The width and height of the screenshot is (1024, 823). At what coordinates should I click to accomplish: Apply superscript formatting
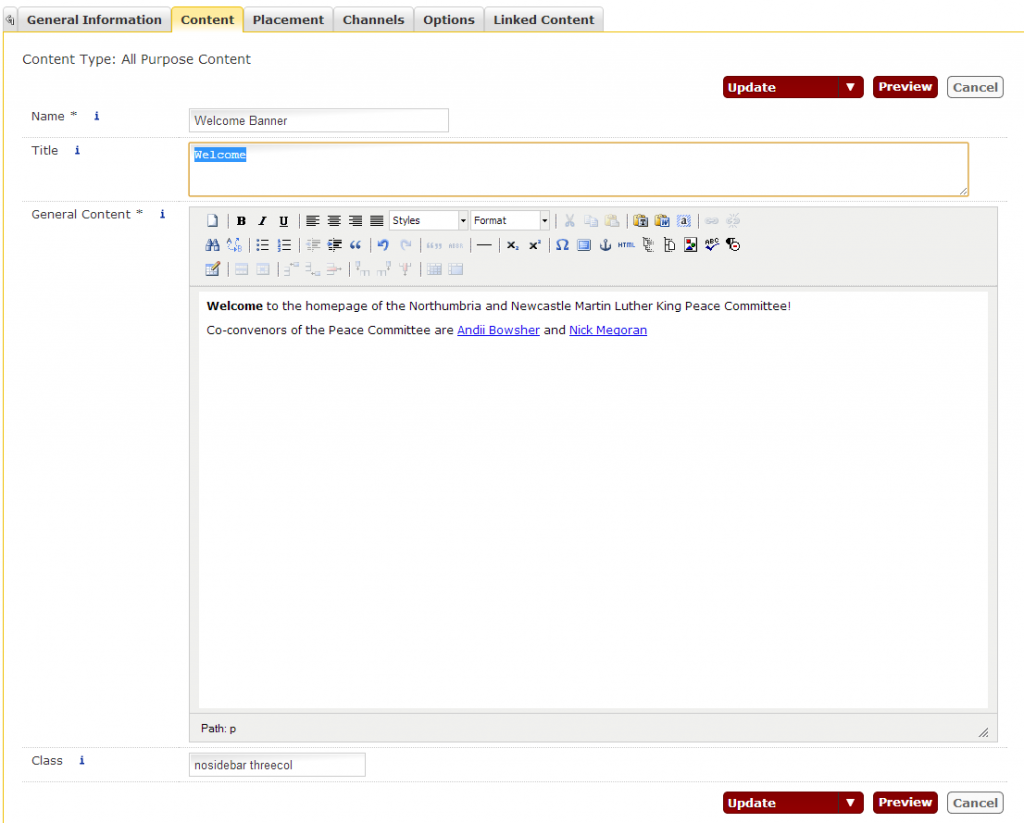pyautogui.click(x=533, y=245)
